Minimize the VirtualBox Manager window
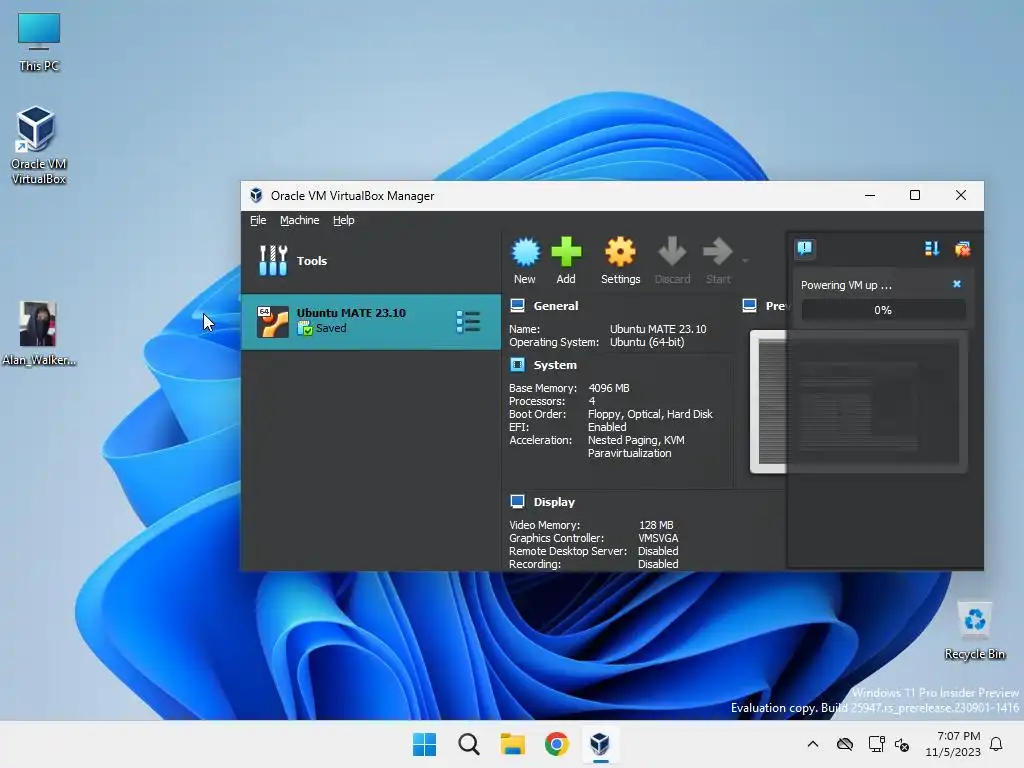The image size is (1024, 768). coord(869,195)
